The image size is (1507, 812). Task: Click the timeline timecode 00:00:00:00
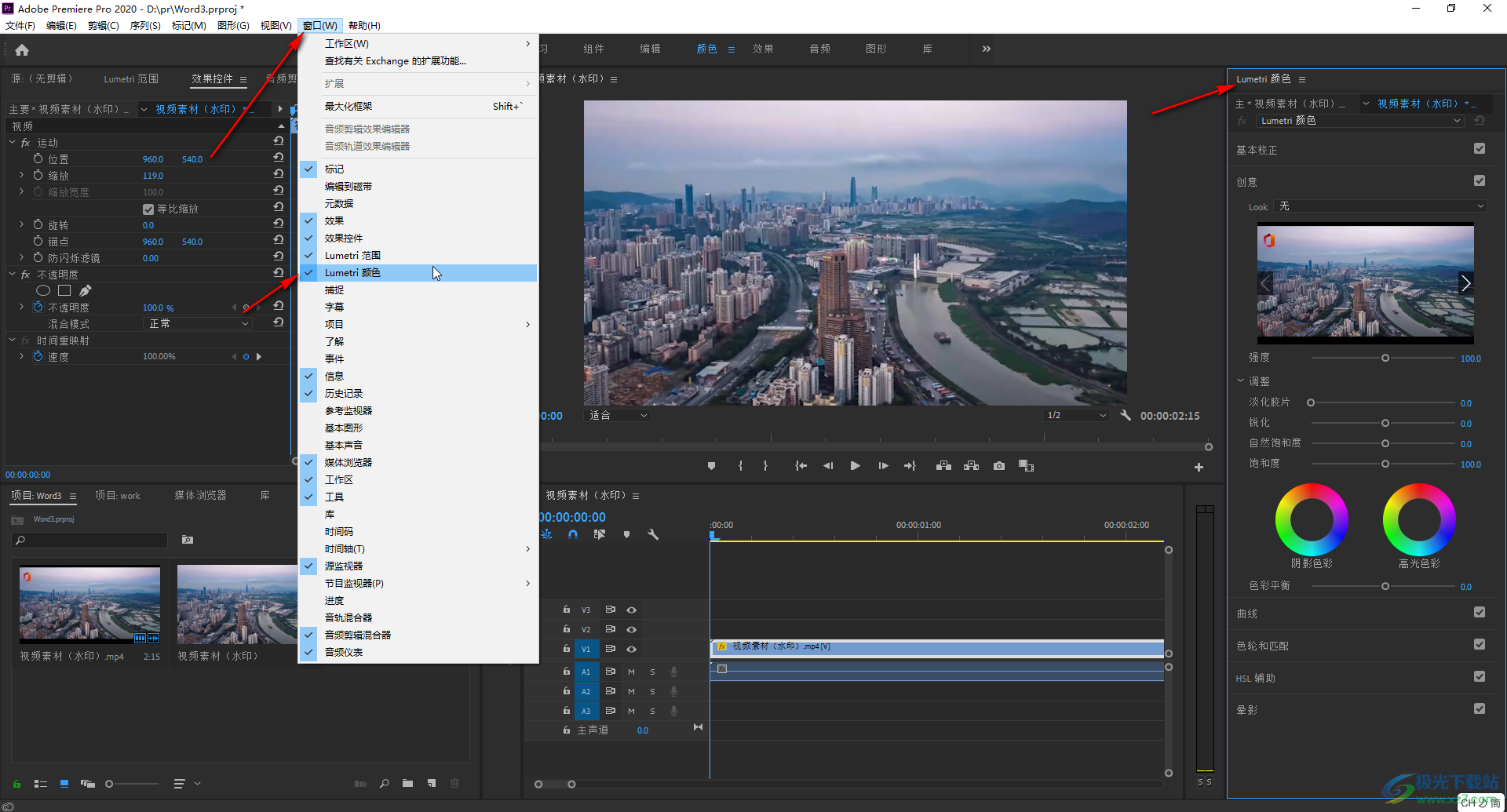tap(572, 517)
